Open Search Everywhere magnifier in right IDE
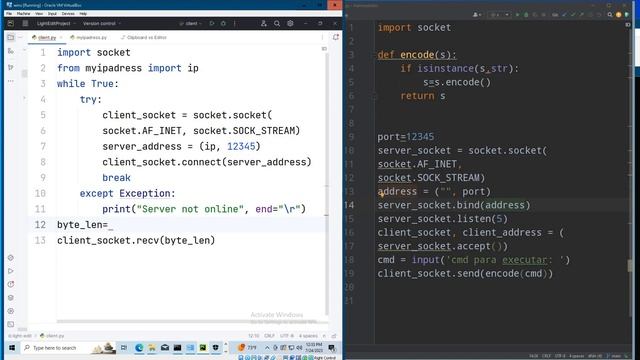 point(610,15)
